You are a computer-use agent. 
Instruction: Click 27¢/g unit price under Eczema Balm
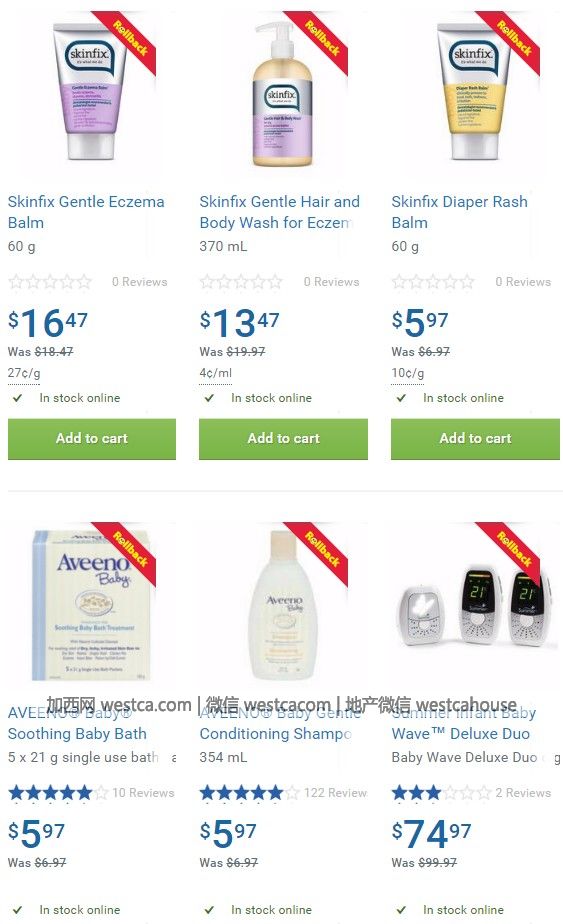click(x=24, y=373)
